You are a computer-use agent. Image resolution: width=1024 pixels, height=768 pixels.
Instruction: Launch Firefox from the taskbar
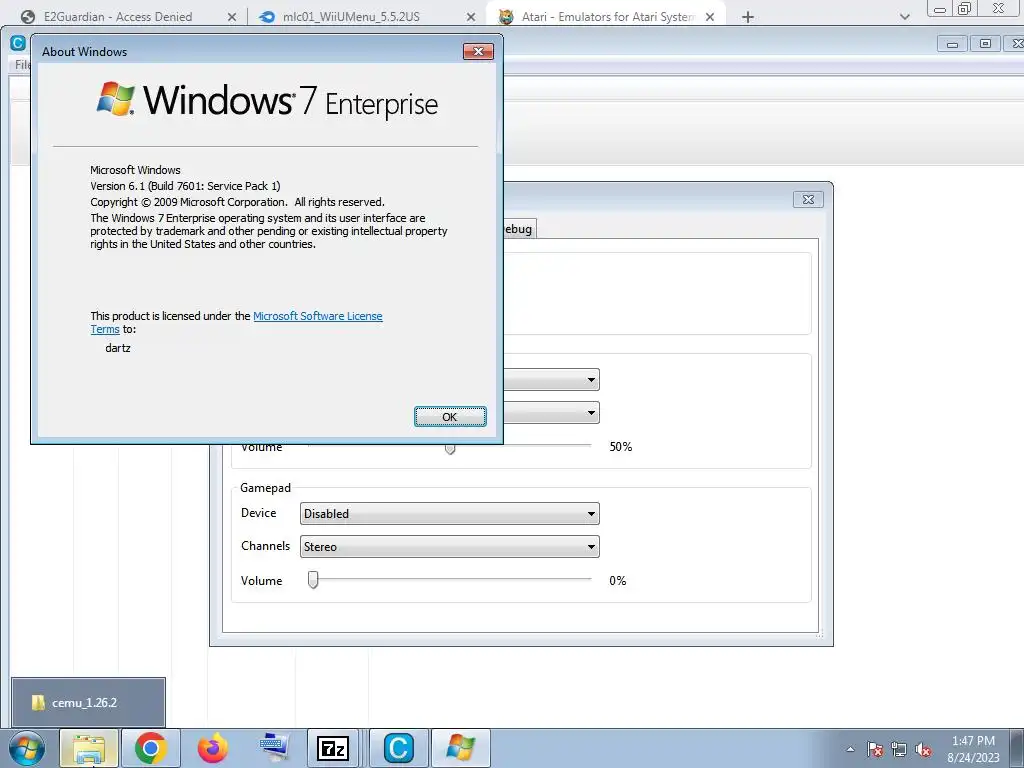pyautogui.click(x=213, y=748)
